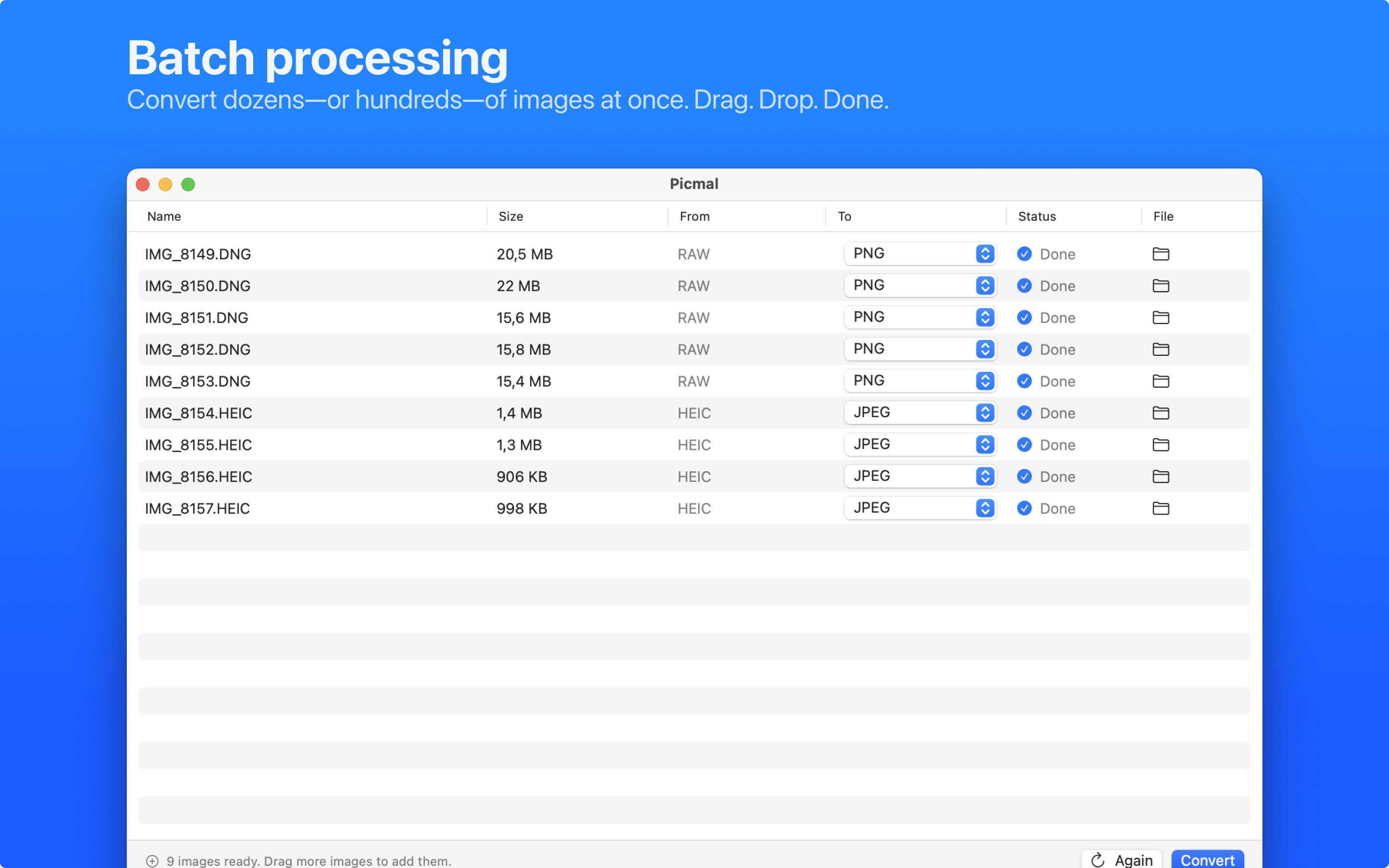Open folder icon for IMG_8155.HEIC
This screenshot has width=1389, height=868.
pyautogui.click(x=1160, y=445)
